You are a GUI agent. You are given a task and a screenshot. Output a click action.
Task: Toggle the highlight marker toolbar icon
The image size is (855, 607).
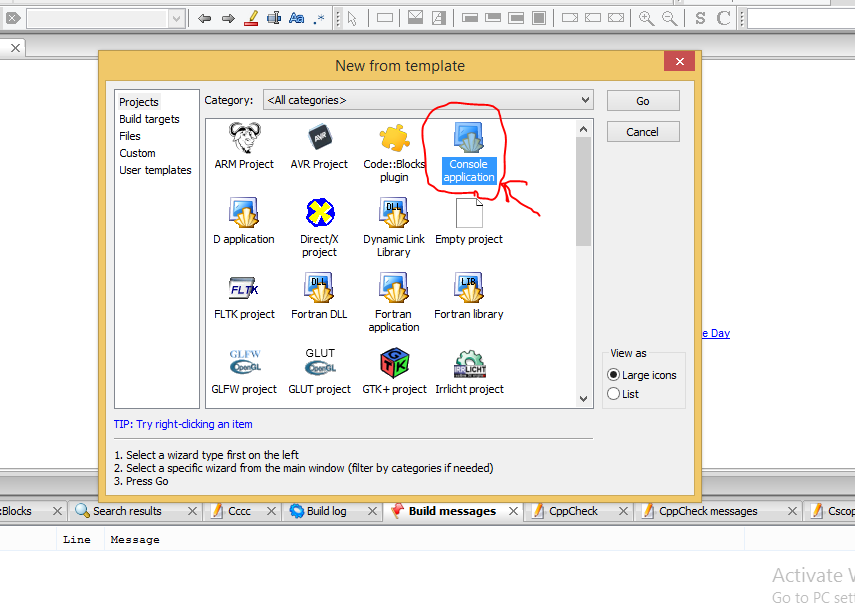pos(251,19)
